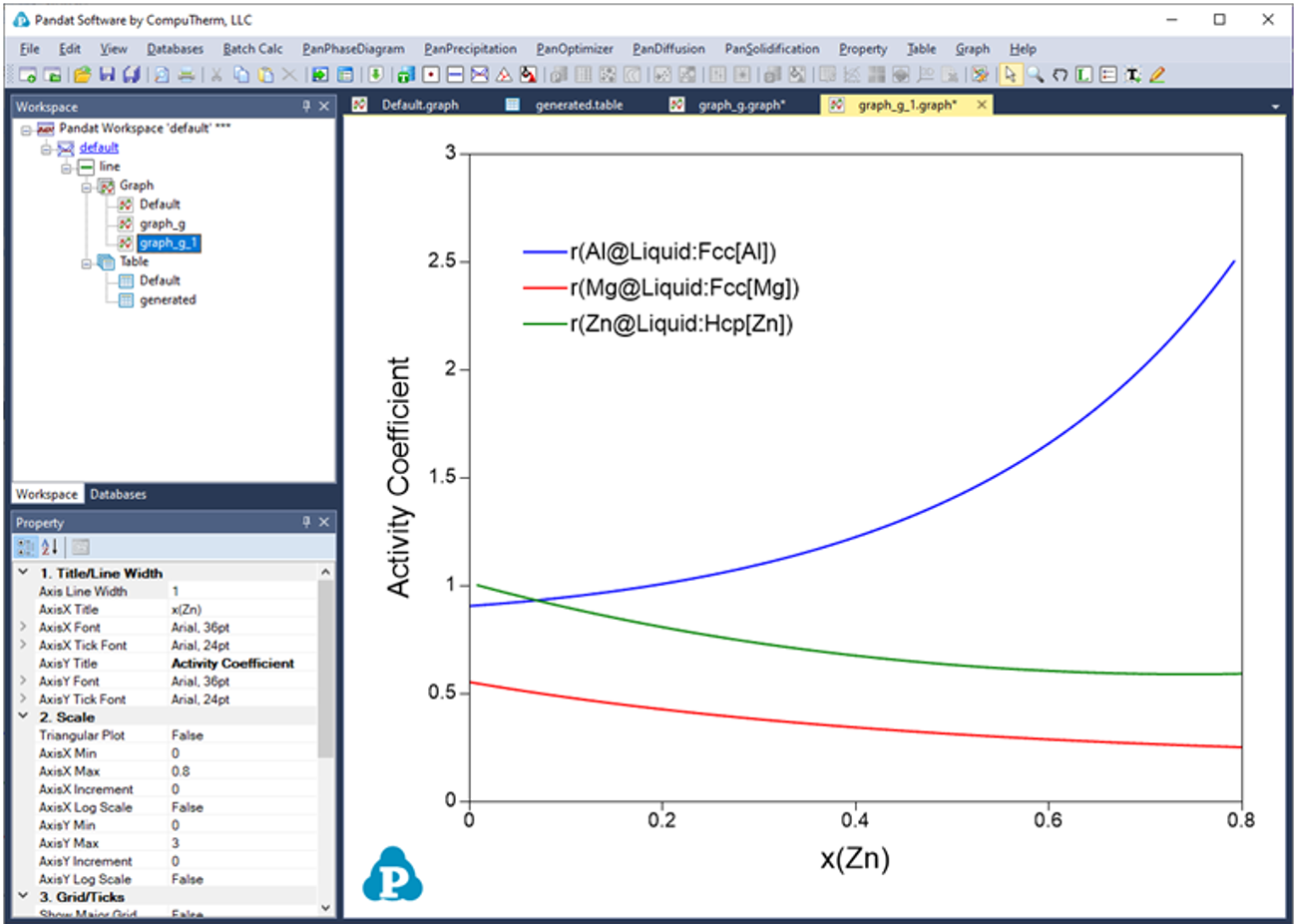Click the magnifying glass zoom tool
Viewport: 1297px width, 924px height.
(x=1035, y=75)
